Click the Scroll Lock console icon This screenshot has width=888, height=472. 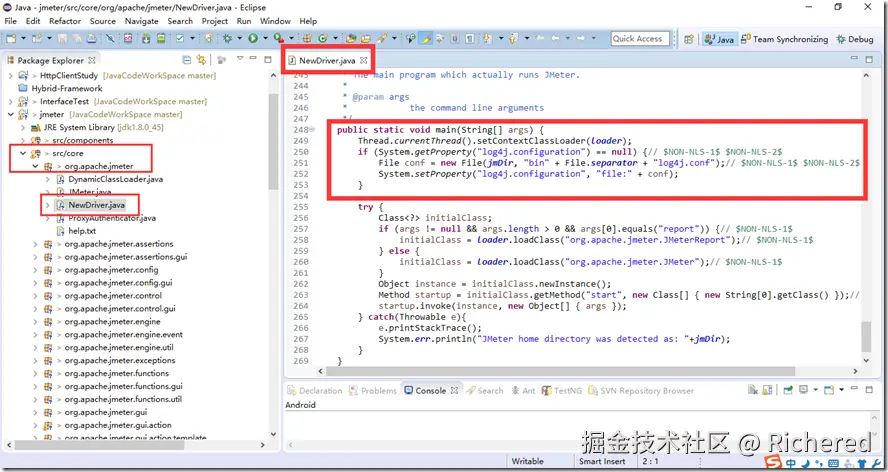click(767, 390)
